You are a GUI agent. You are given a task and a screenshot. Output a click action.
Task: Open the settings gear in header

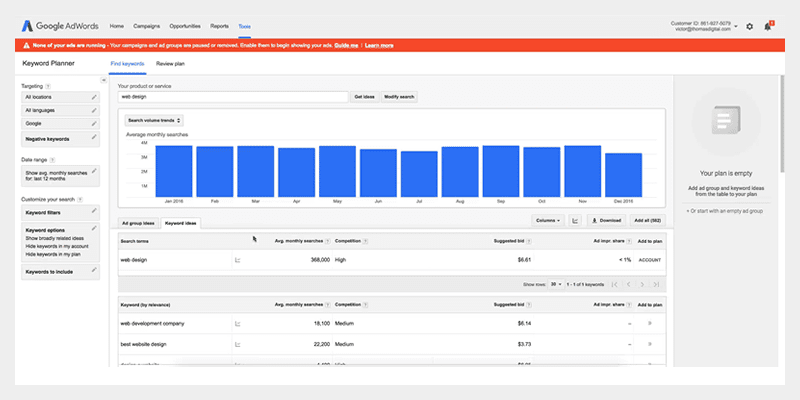click(750, 26)
